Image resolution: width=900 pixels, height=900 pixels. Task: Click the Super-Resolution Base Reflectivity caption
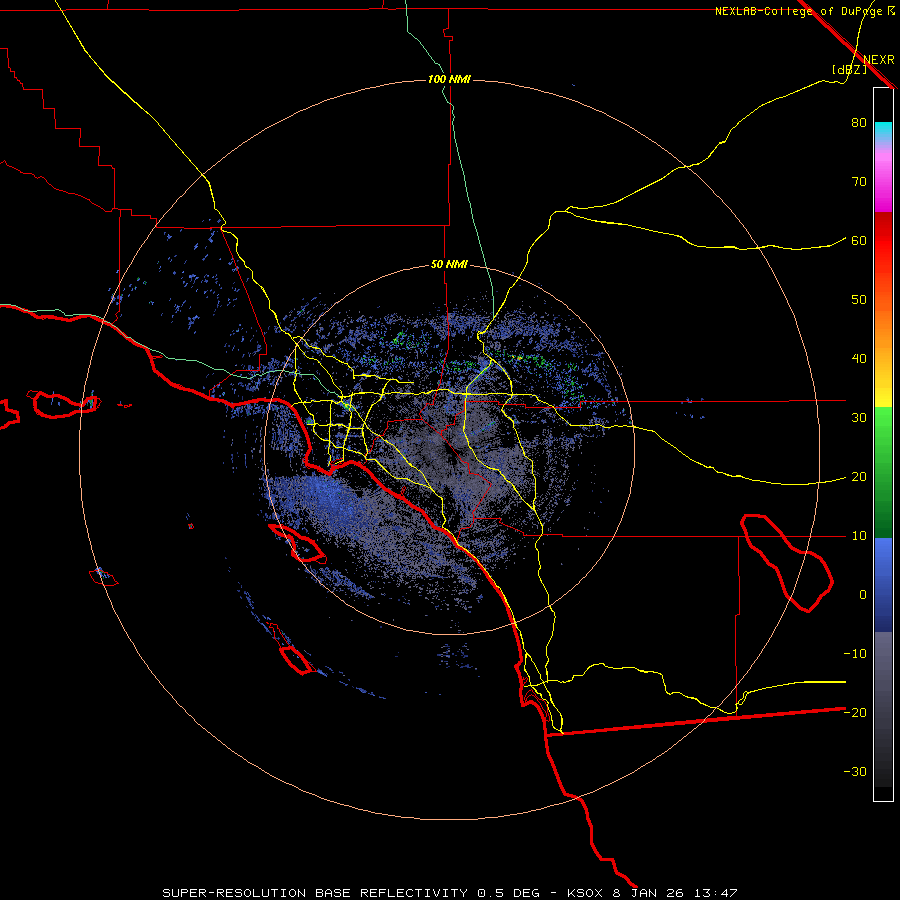pyautogui.click(x=449, y=893)
